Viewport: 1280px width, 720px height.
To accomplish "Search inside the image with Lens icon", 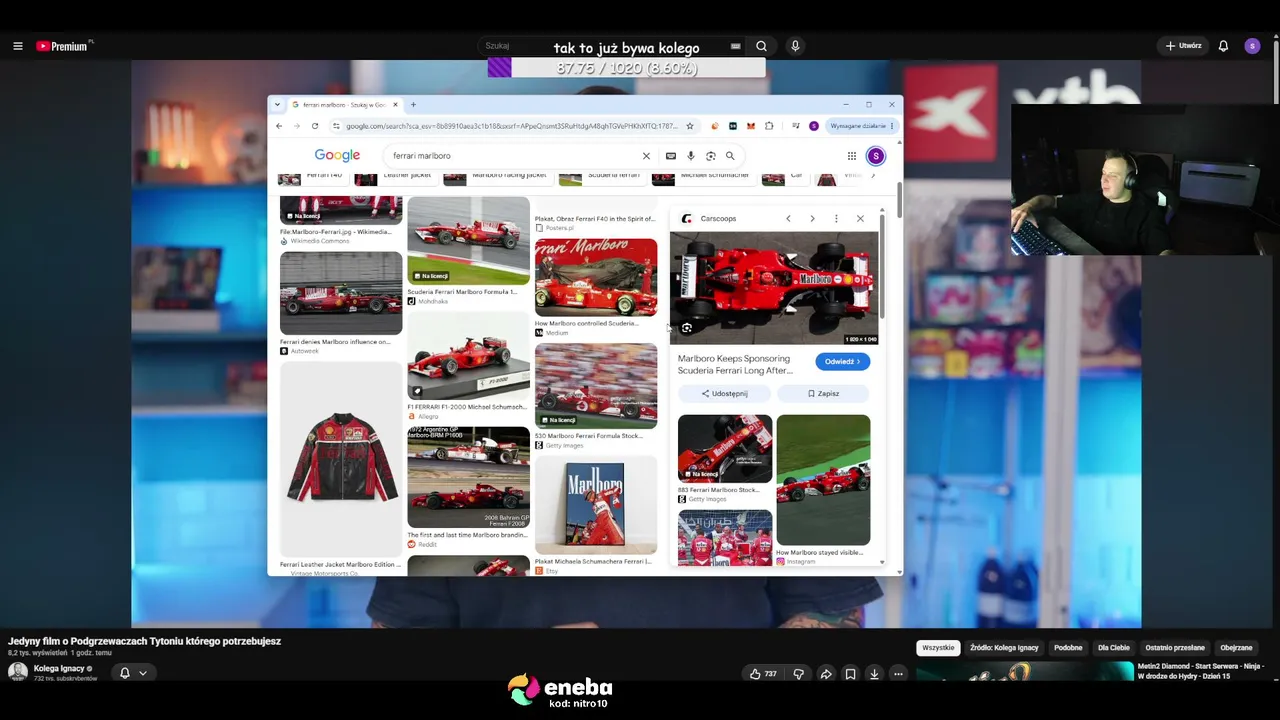I will (686, 328).
